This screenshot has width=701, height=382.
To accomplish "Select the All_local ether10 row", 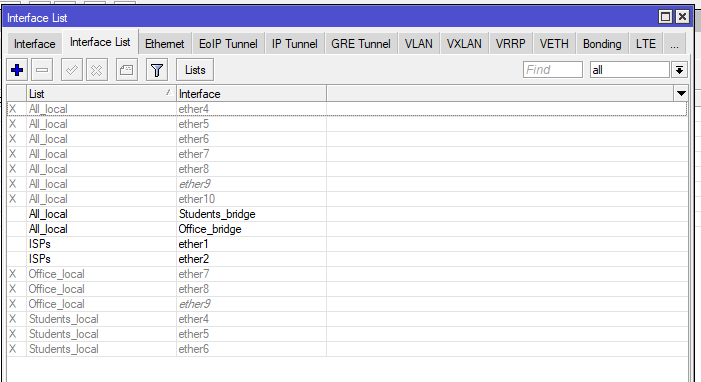I will point(347,199).
